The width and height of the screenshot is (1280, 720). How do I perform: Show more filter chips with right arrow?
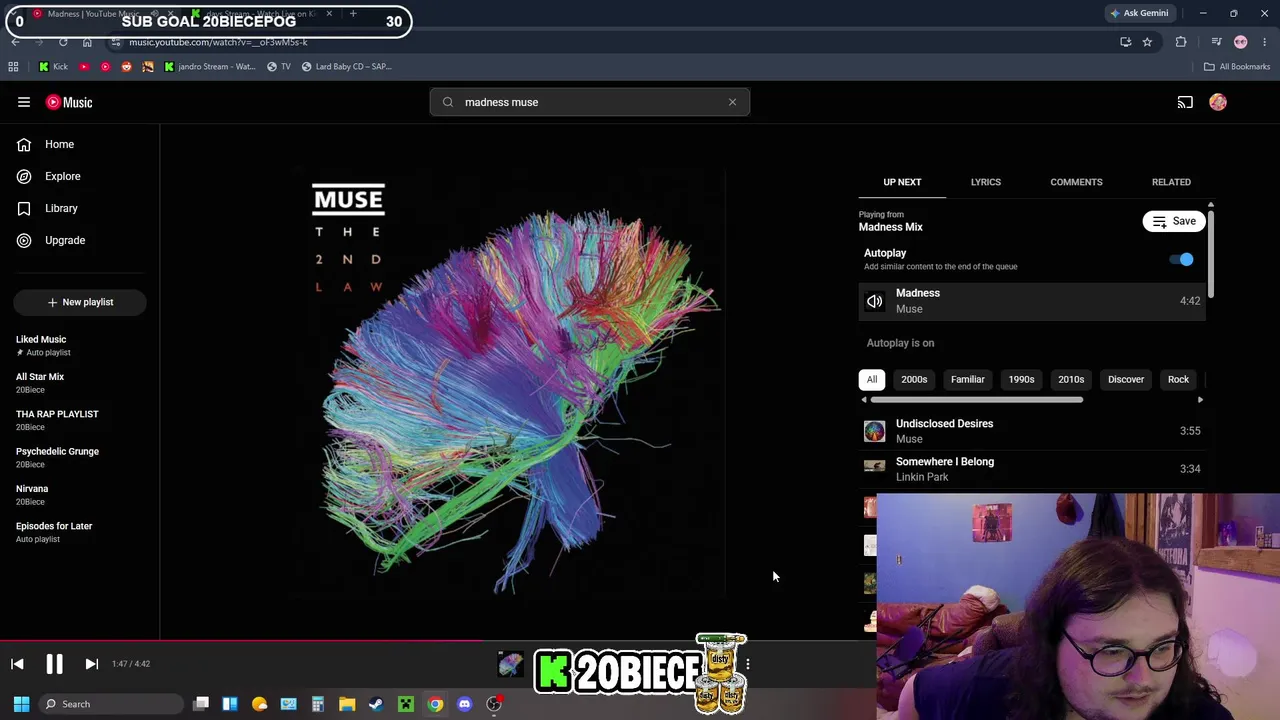pos(1200,400)
